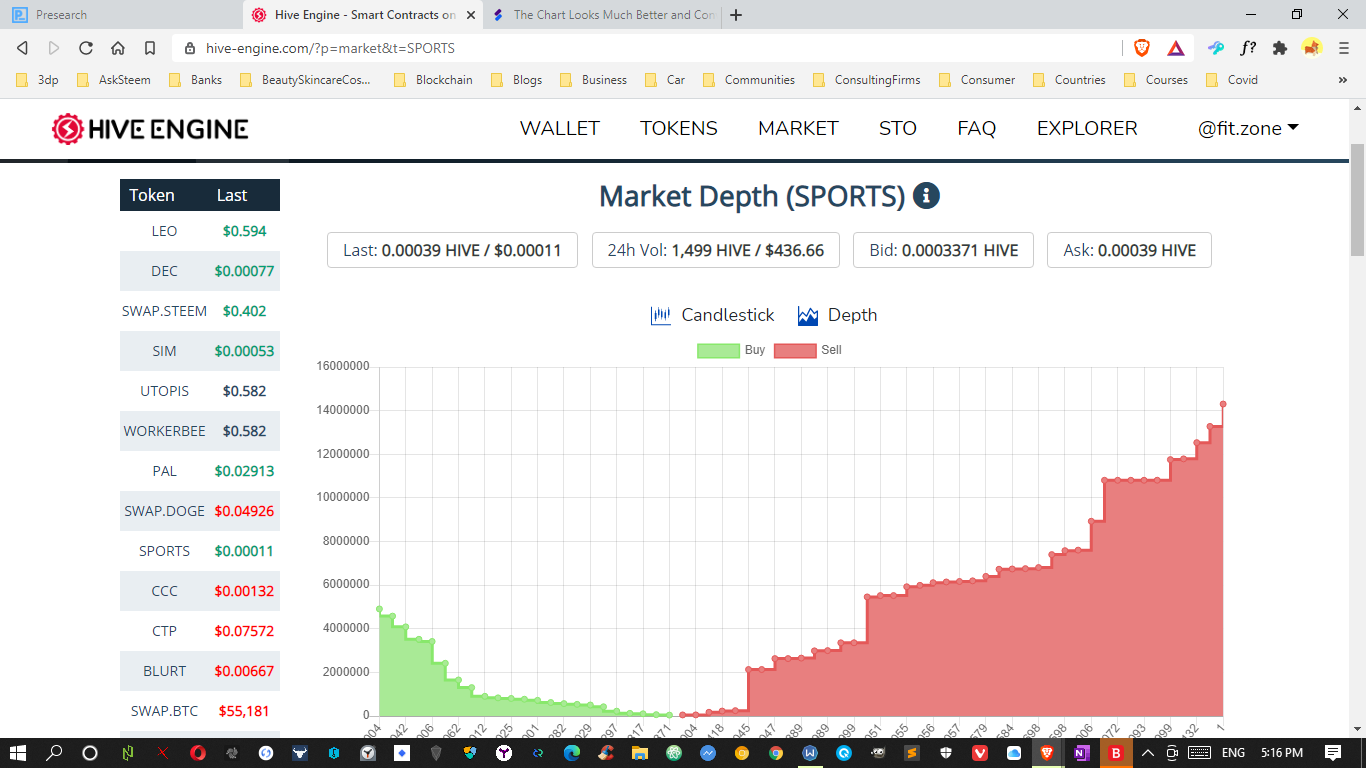Open the ConsultingFirms bookmarks folder
The width and height of the screenshot is (1366, 768).
point(867,80)
